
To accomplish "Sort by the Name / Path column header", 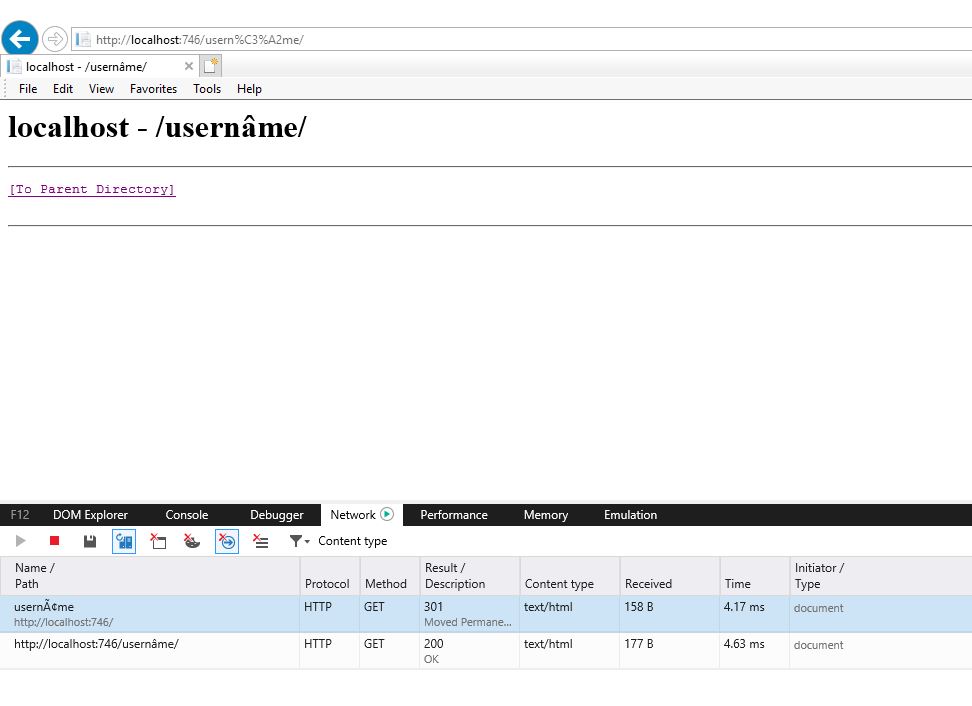I will tap(150, 576).
